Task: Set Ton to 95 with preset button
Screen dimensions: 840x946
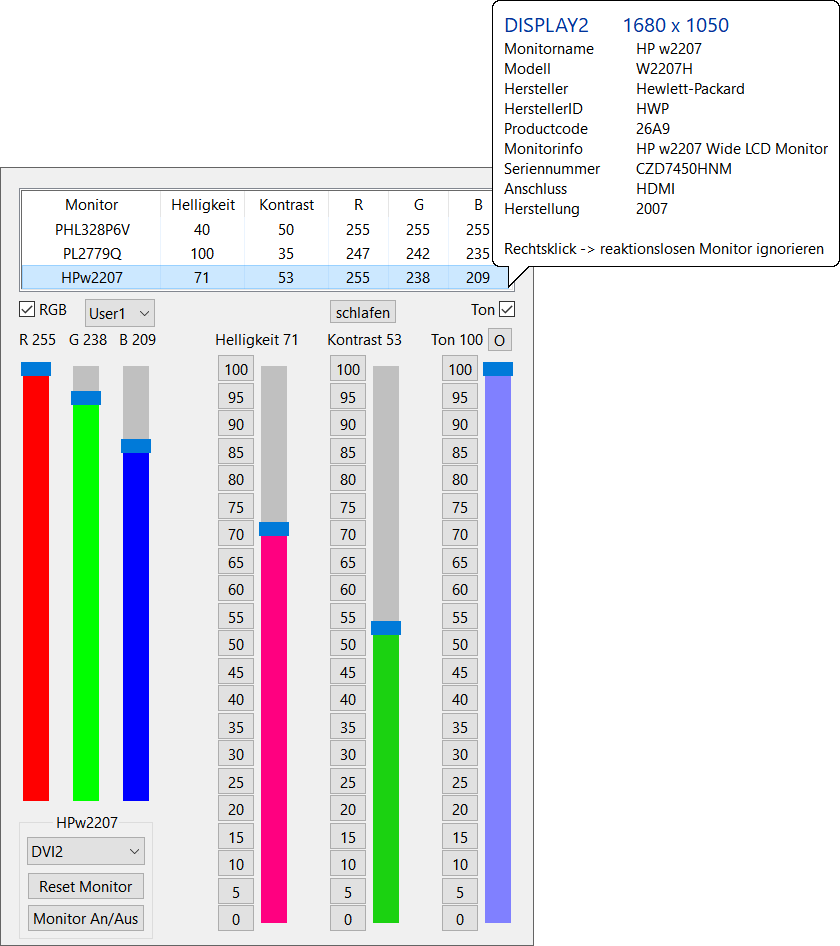Action: [x=460, y=397]
